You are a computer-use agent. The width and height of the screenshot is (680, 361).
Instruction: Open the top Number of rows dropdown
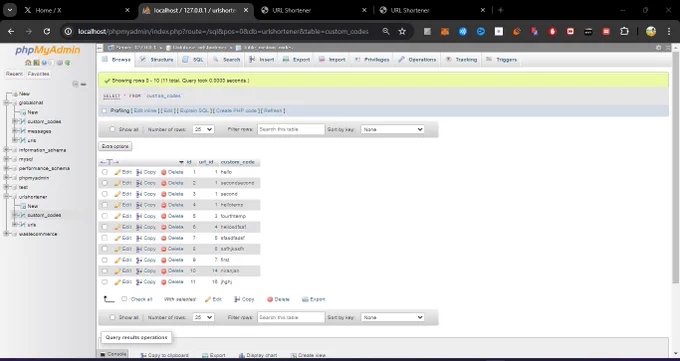pos(203,129)
